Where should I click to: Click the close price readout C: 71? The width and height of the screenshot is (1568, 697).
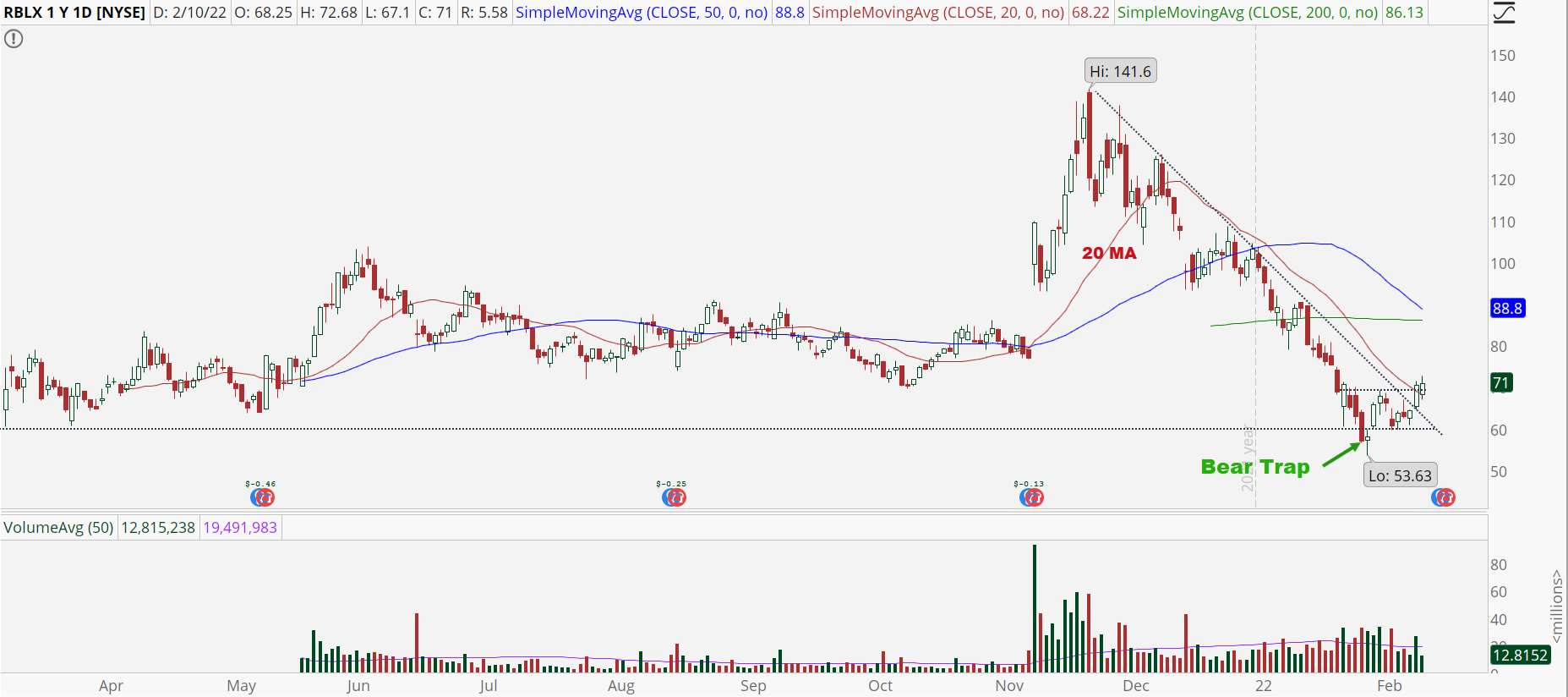(435, 13)
